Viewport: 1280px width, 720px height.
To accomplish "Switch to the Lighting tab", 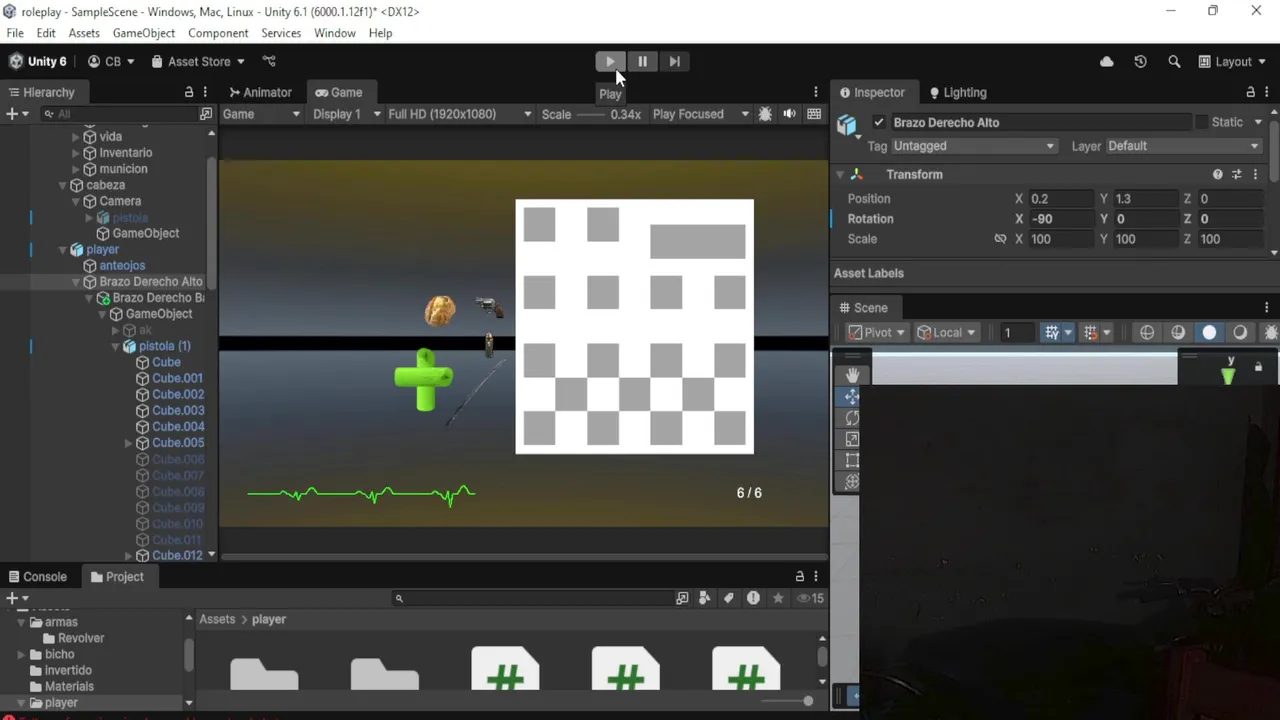I will pos(958,92).
